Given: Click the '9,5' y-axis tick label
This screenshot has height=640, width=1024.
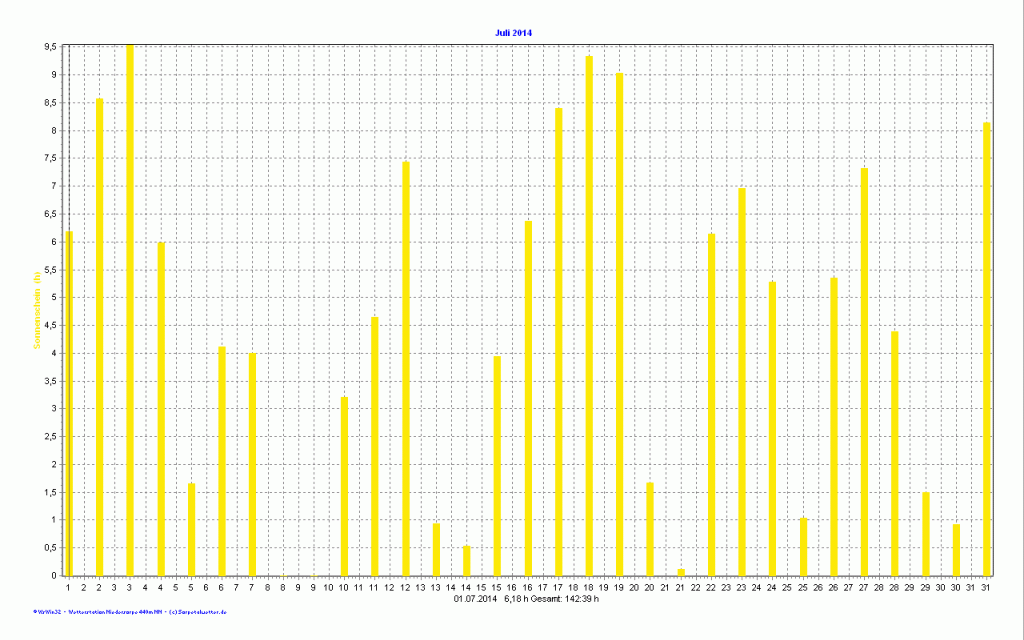Looking at the screenshot, I should click(49, 47).
